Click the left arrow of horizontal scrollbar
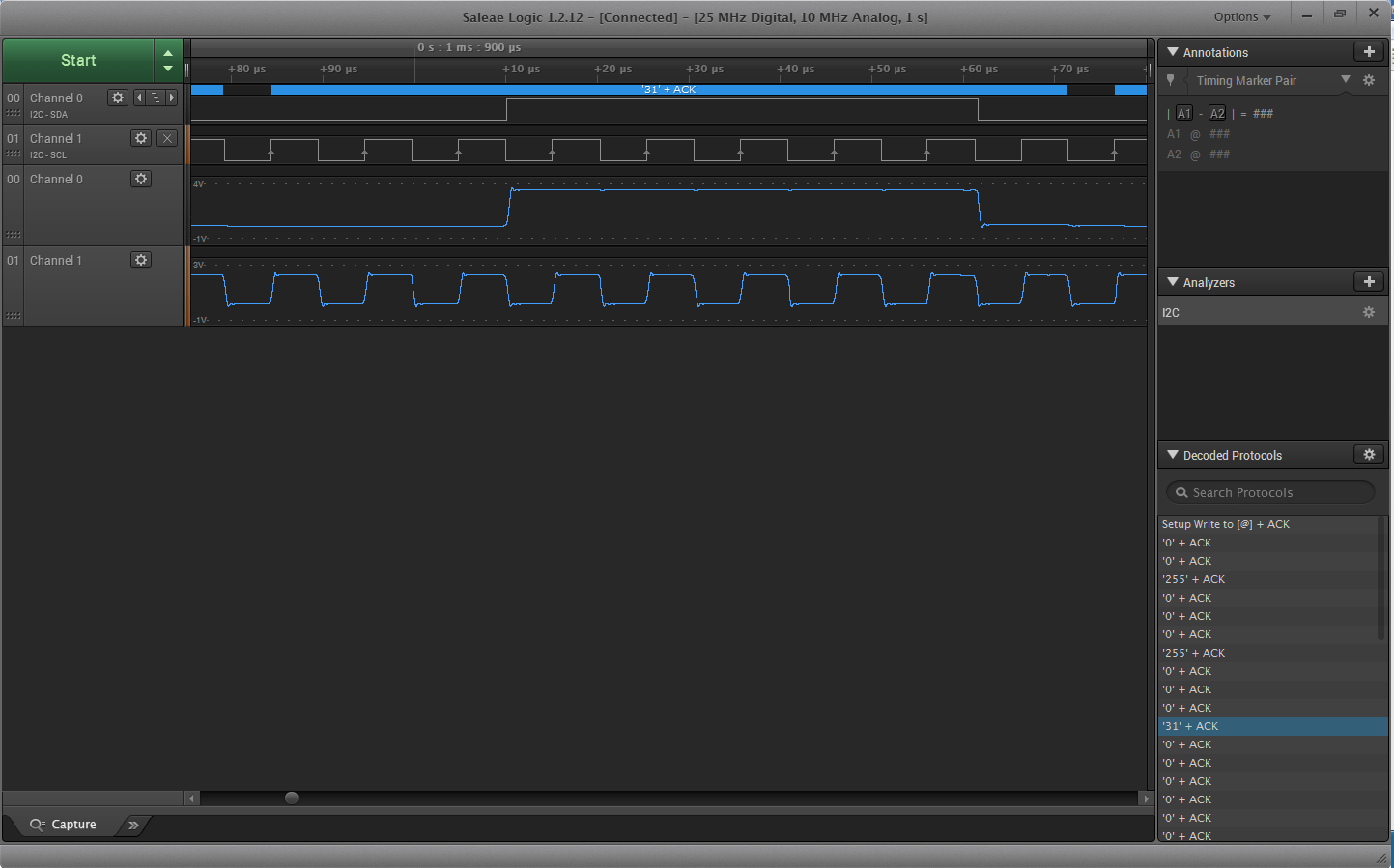This screenshot has height=868, width=1394. click(192, 798)
